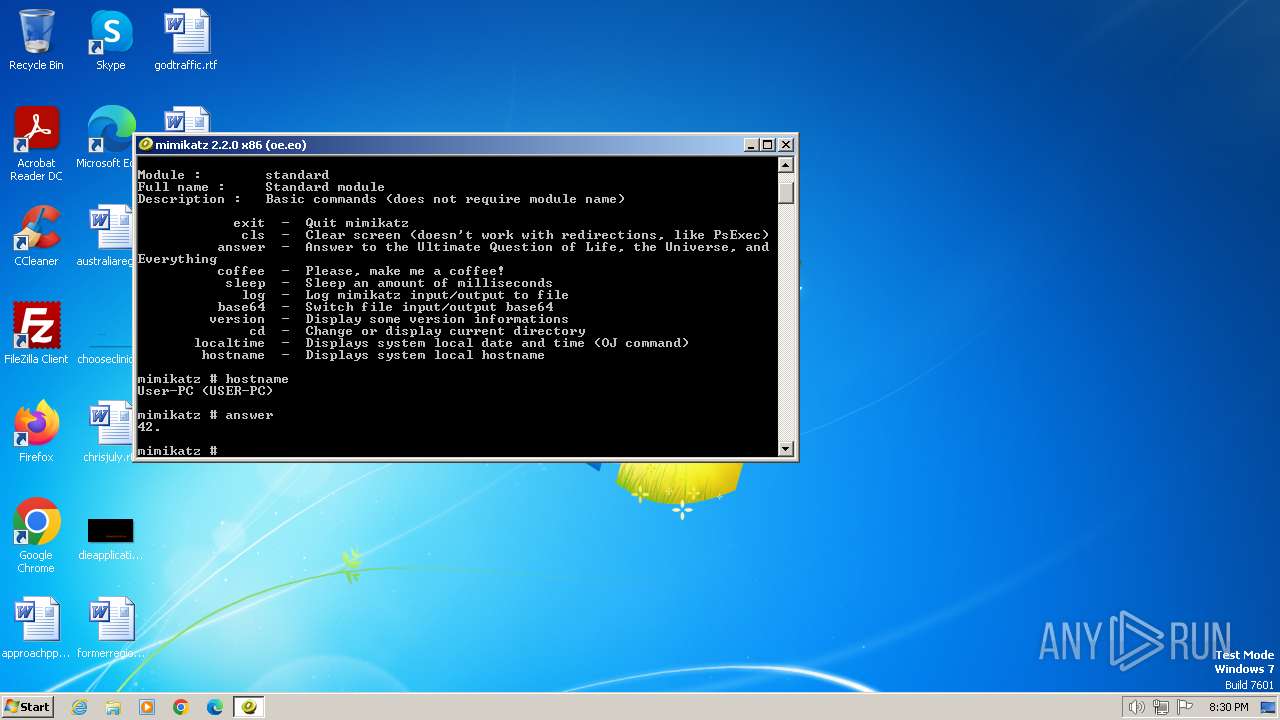Click the Show desktop button

1268,707
